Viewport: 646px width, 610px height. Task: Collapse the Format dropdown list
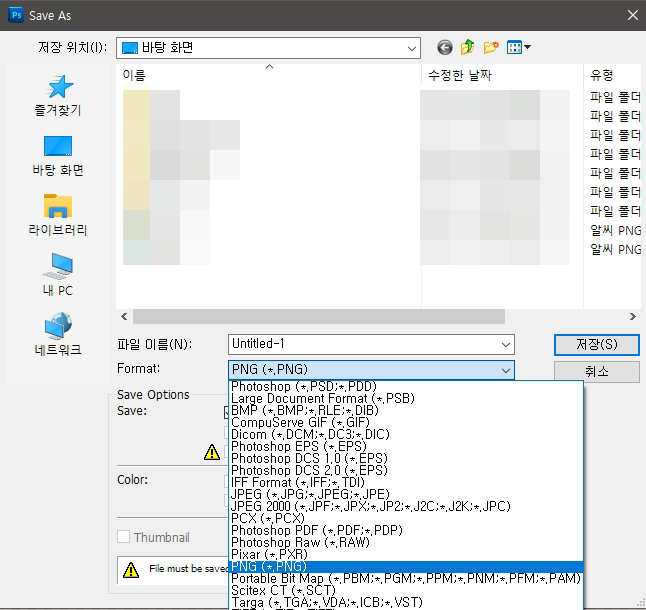(506, 370)
